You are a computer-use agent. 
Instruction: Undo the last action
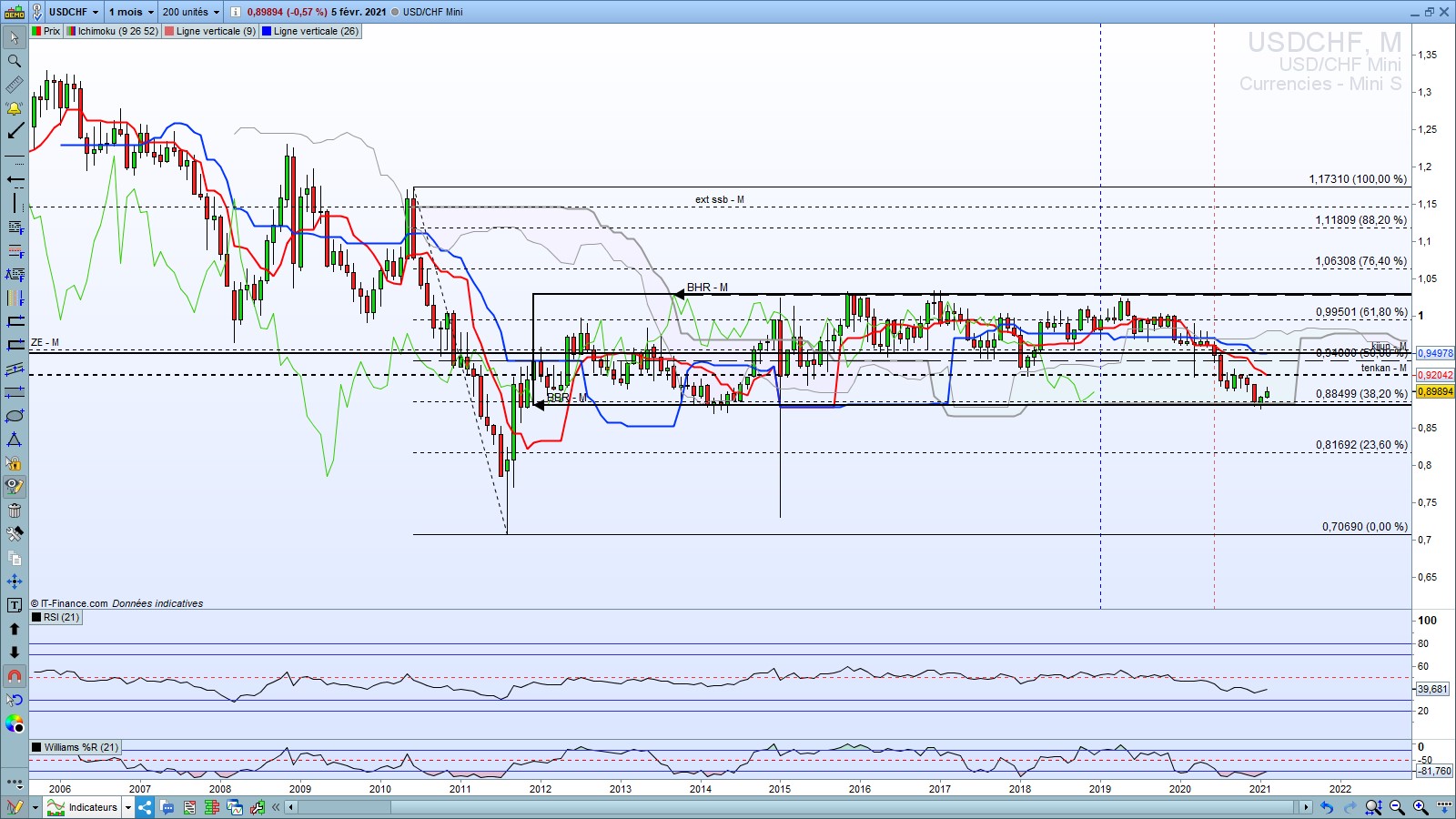(1327, 807)
